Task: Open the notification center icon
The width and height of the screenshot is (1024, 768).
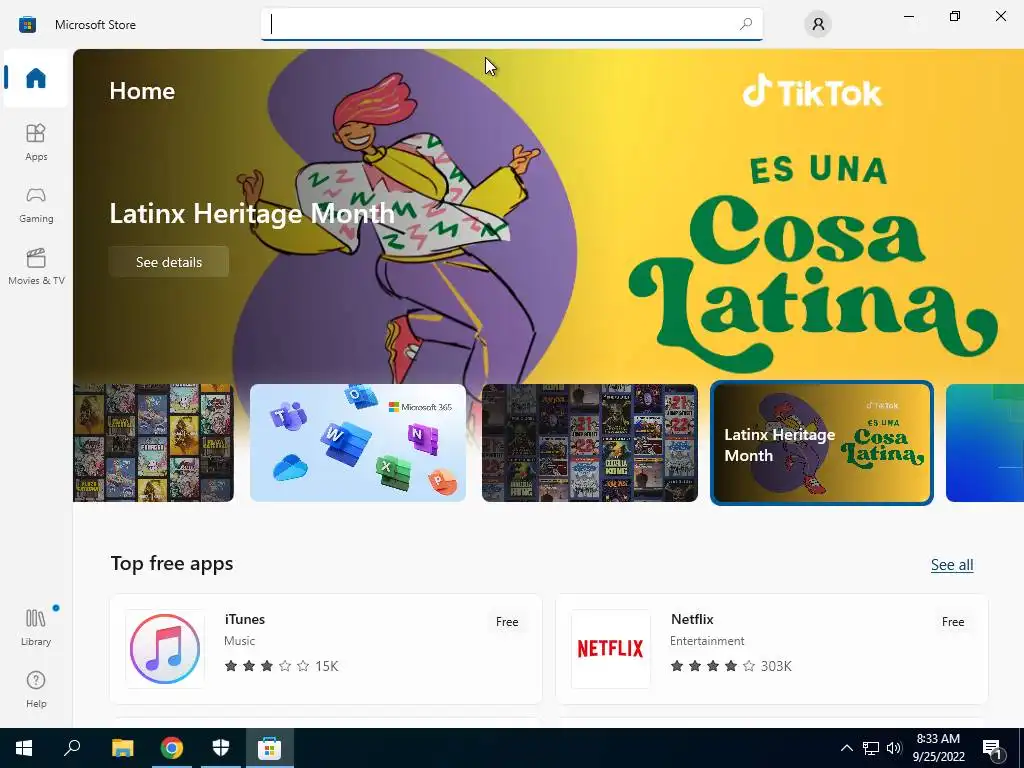Action: coord(993,748)
